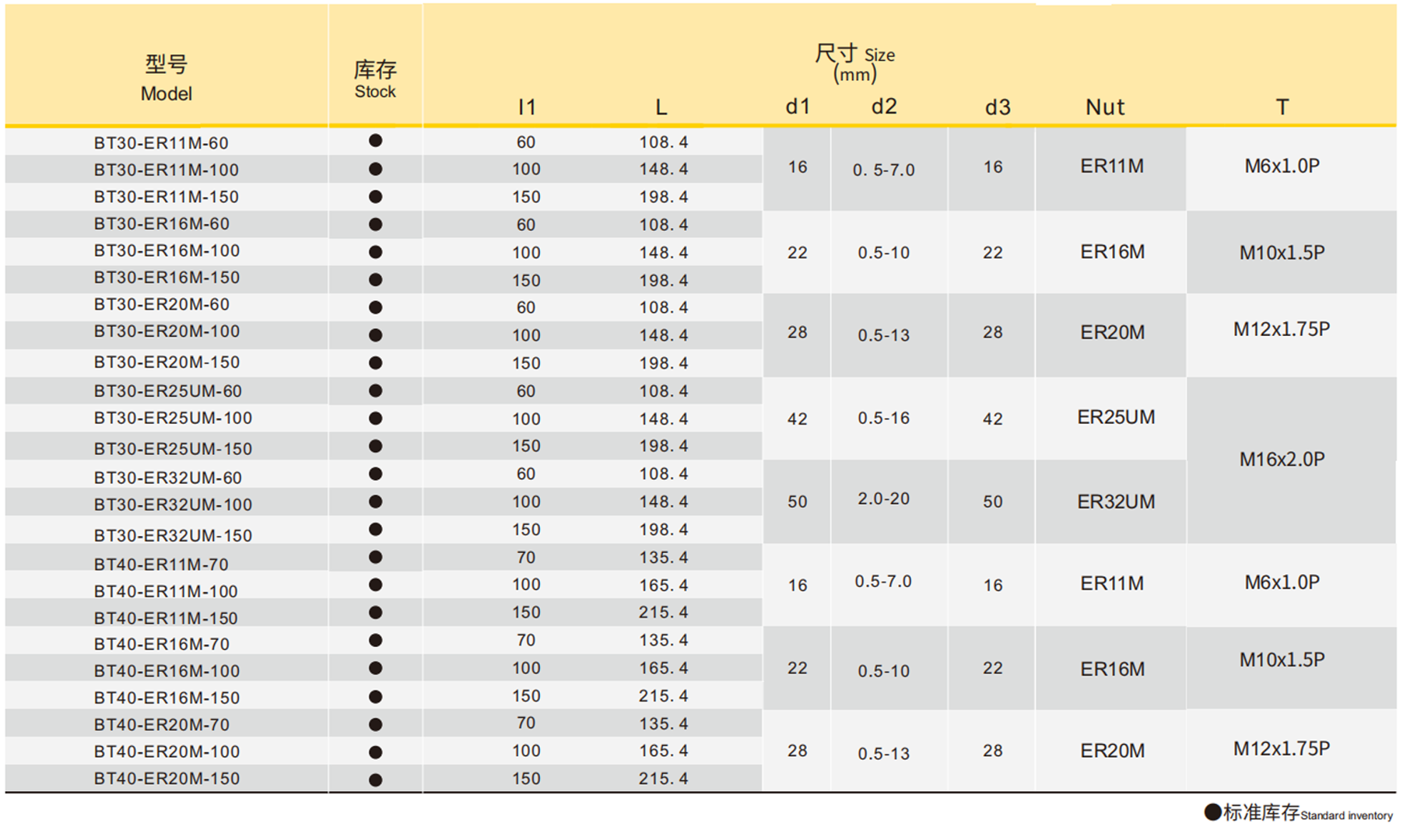Click model name BT30-ER25UM-150

click(173, 449)
